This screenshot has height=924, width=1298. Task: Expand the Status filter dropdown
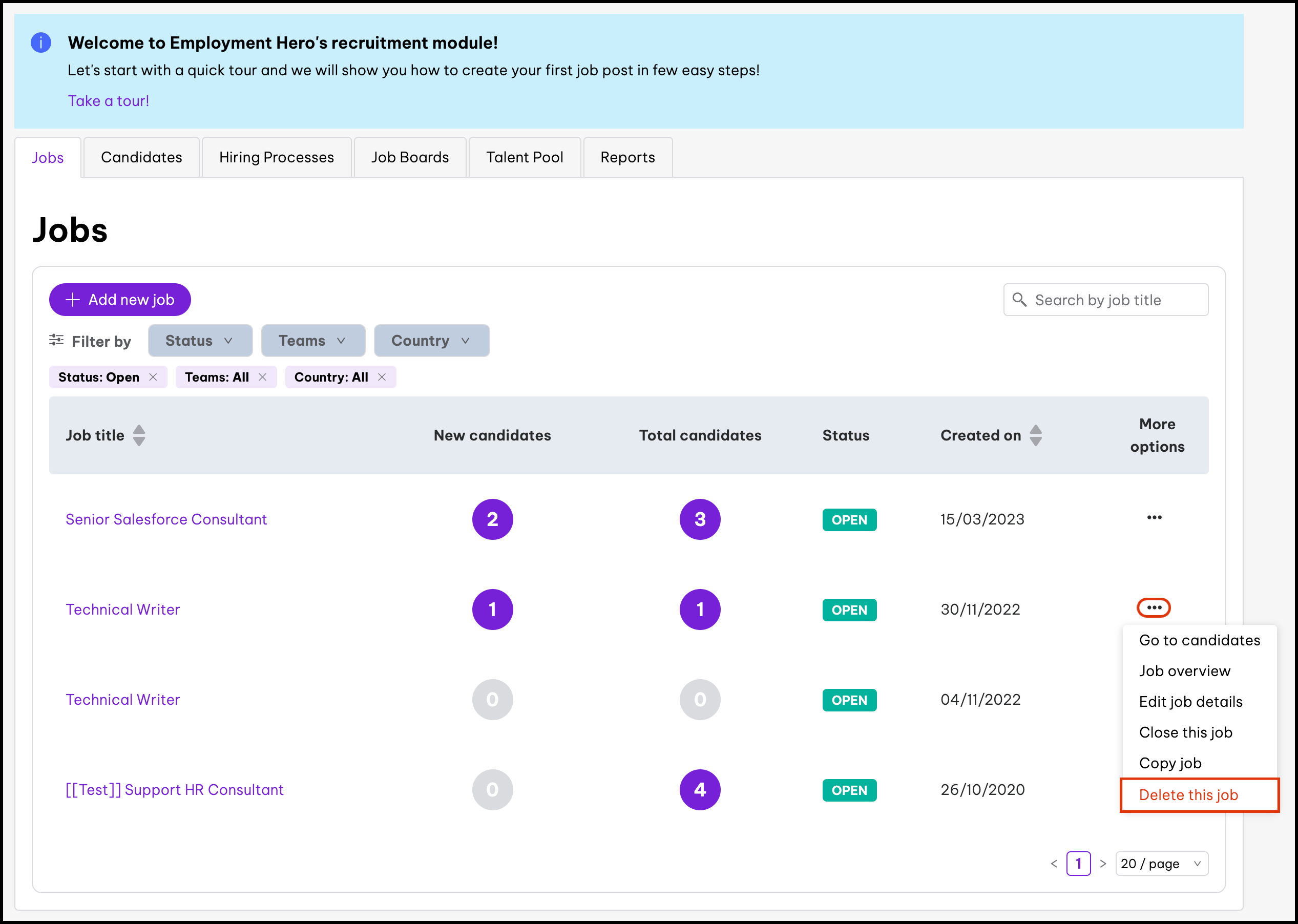point(200,341)
